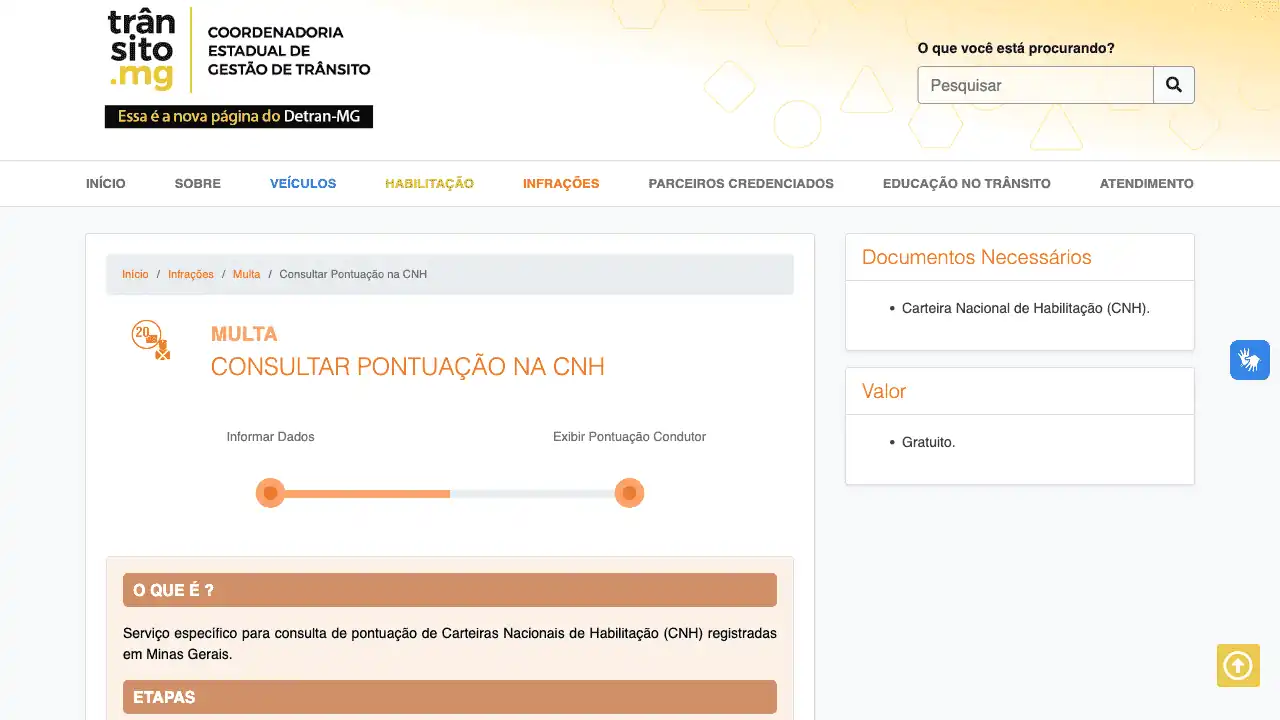Screen dimensions: 1280x720
Task: Click the 'Essa é a nova página do Detran-MG' banner
Action: pos(239,117)
